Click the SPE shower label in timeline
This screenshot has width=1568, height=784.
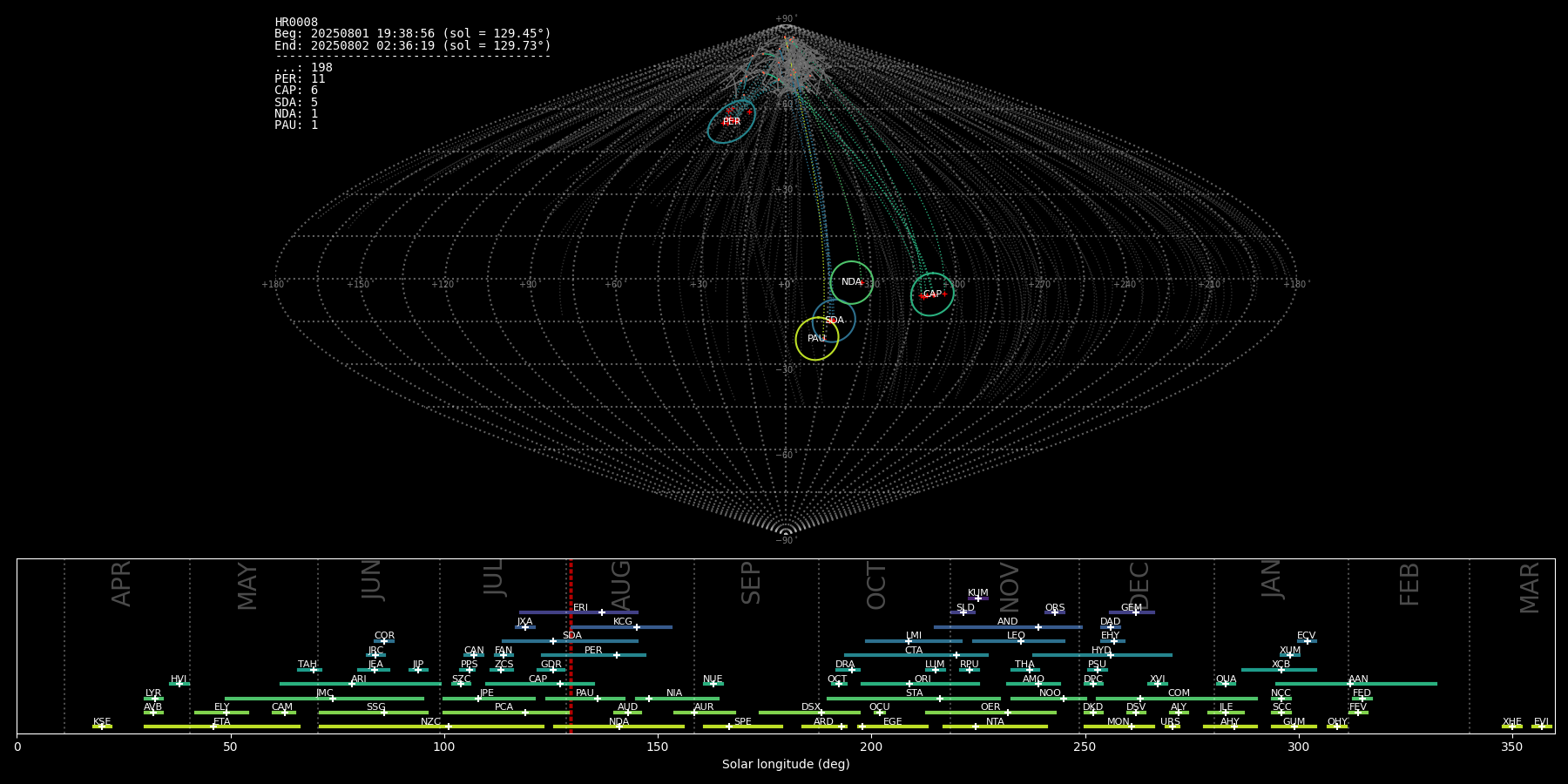coord(742,722)
